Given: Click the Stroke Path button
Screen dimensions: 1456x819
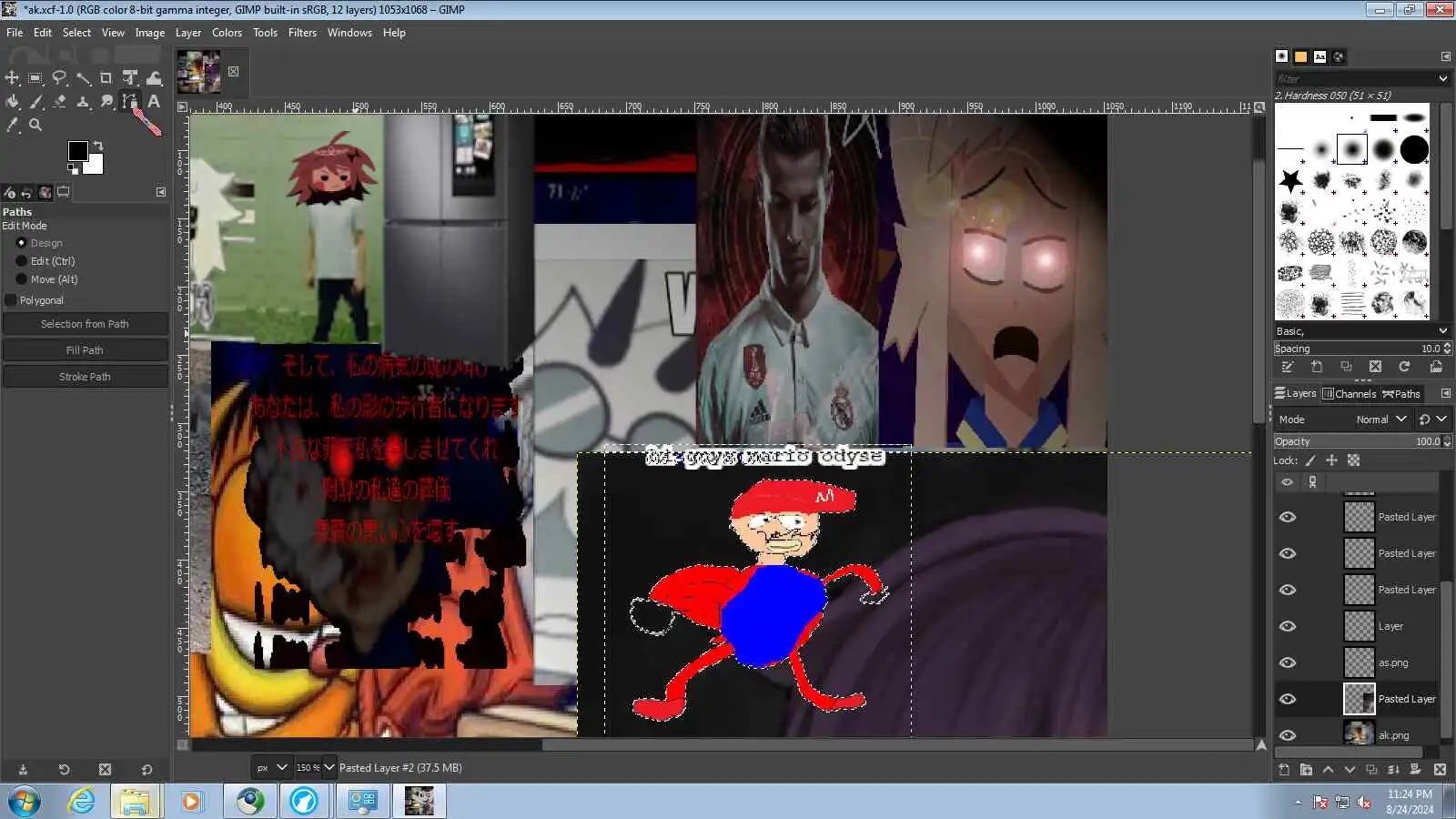Looking at the screenshot, I should tap(85, 377).
